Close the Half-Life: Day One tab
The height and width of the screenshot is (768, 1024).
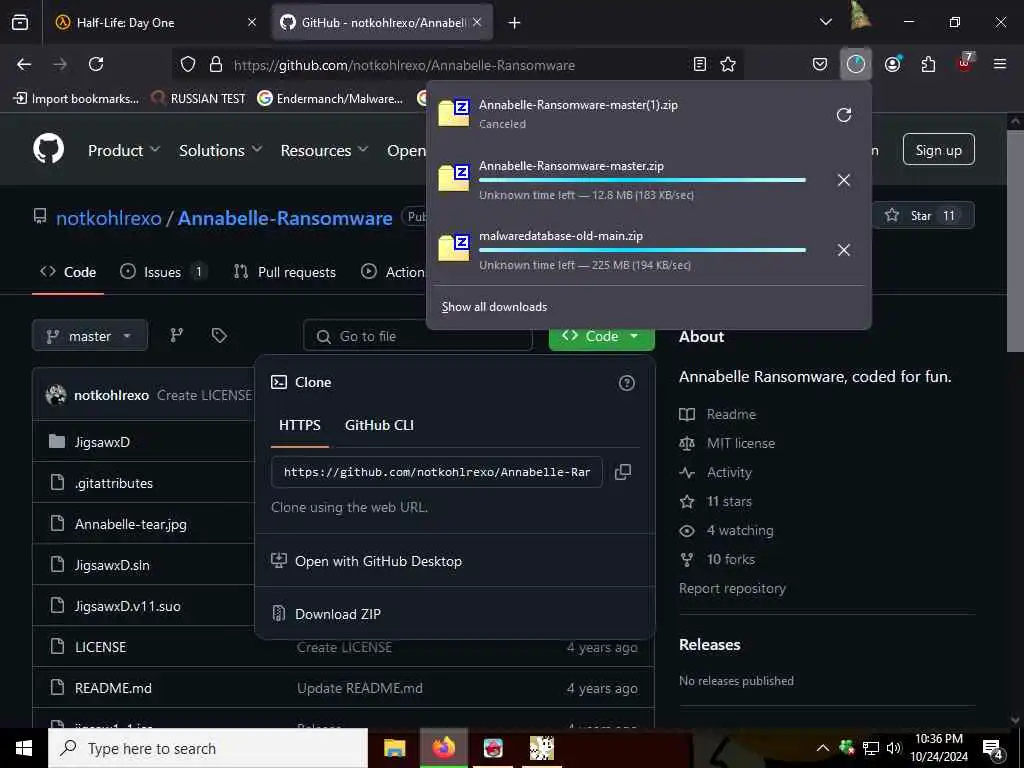point(251,22)
